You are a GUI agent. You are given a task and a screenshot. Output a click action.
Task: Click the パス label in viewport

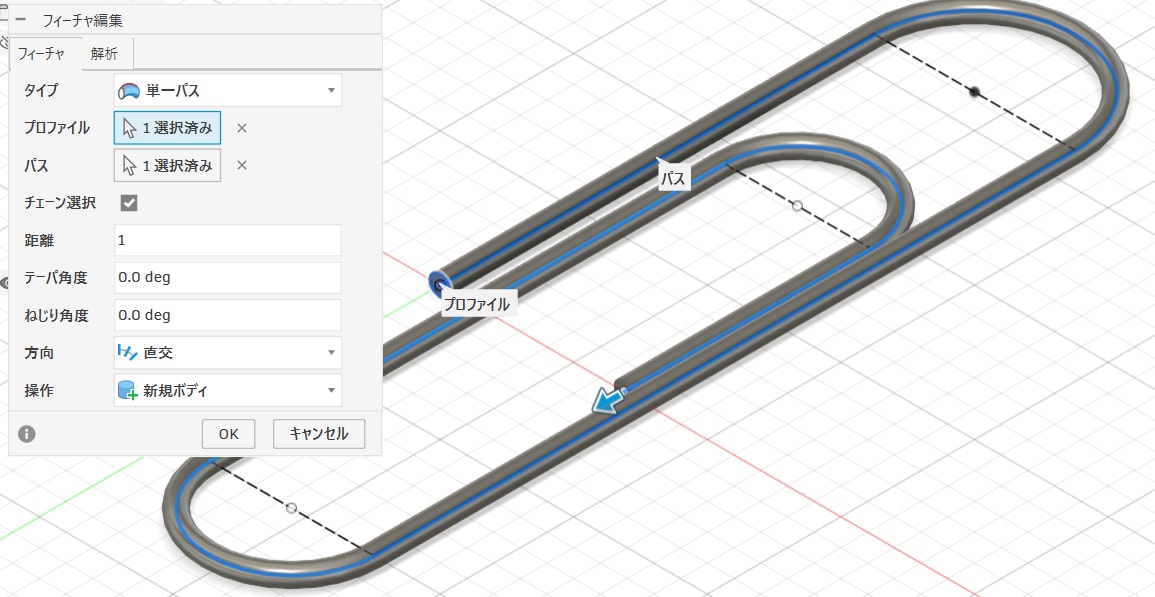point(673,178)
